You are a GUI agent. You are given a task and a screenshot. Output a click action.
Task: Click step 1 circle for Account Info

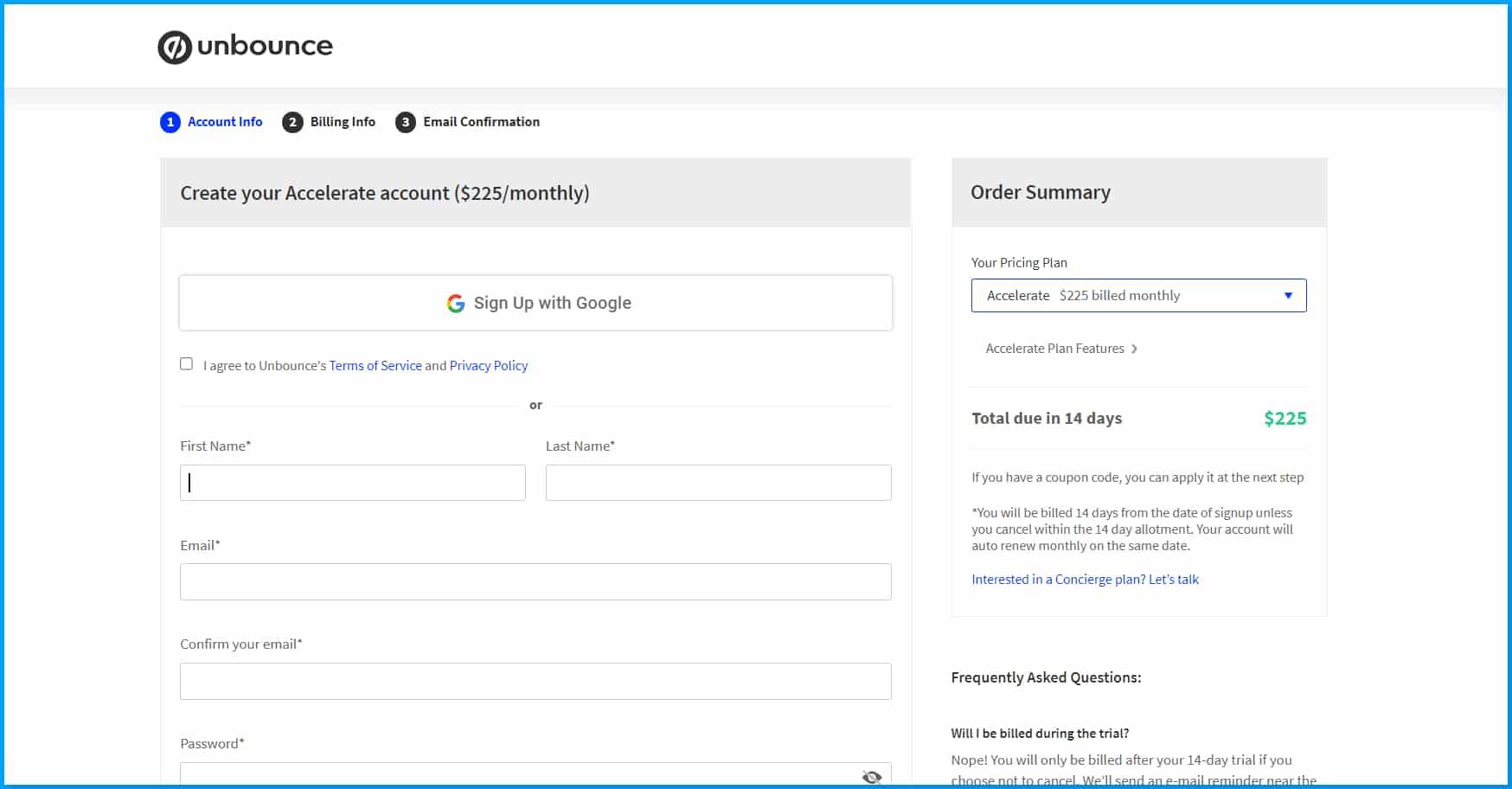(170, 122)
